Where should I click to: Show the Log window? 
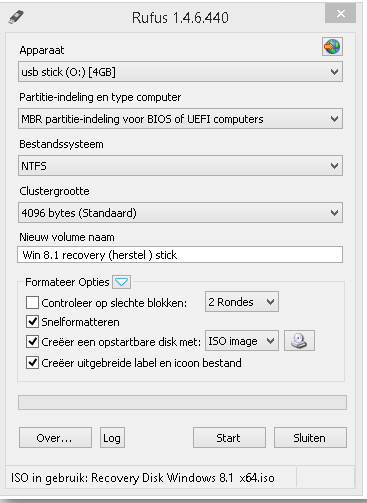point(112,438)
